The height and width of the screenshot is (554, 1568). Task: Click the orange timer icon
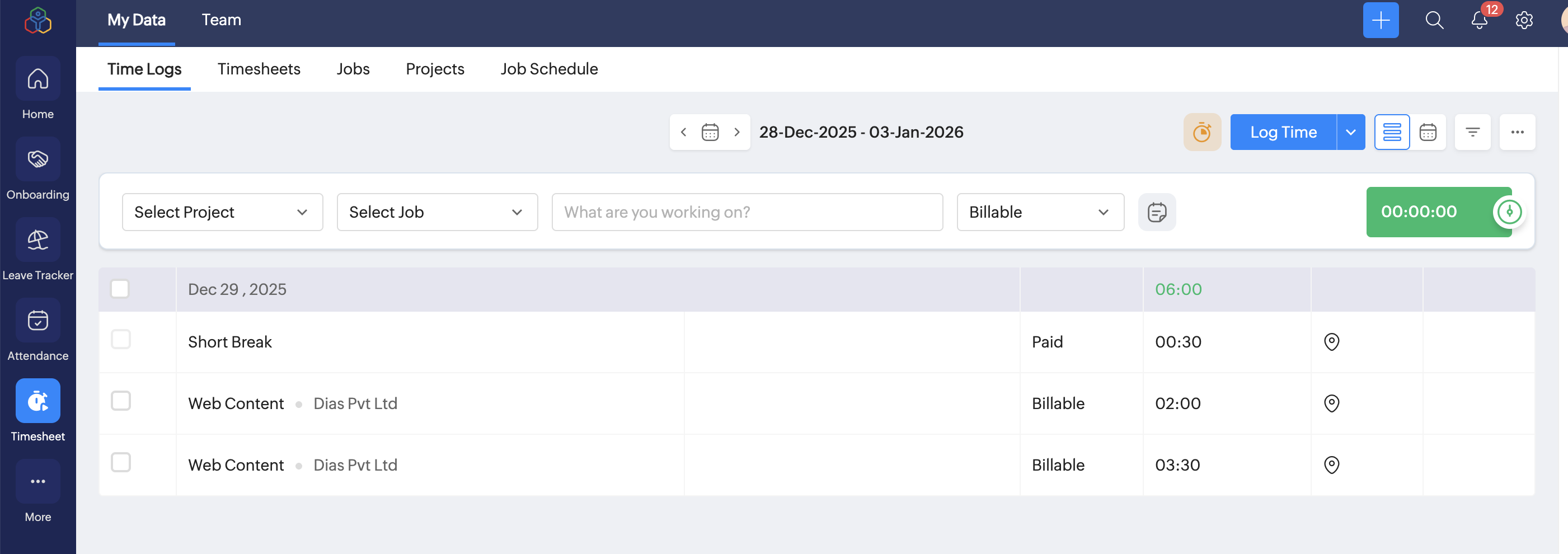coord(1201,132)
